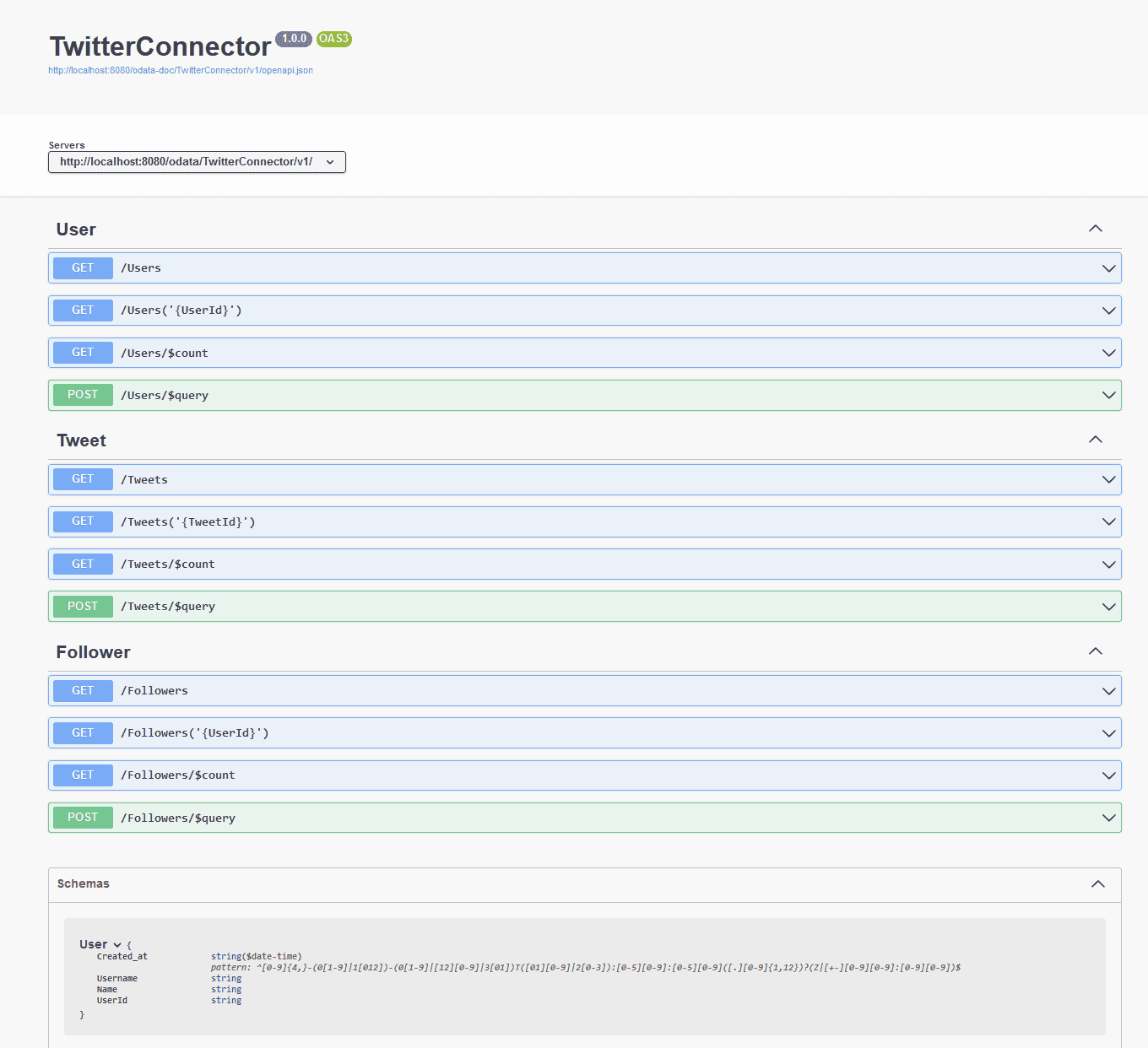Click the Follower section header
This screenshot has height=1048, width=1148.
pos(94,651)
